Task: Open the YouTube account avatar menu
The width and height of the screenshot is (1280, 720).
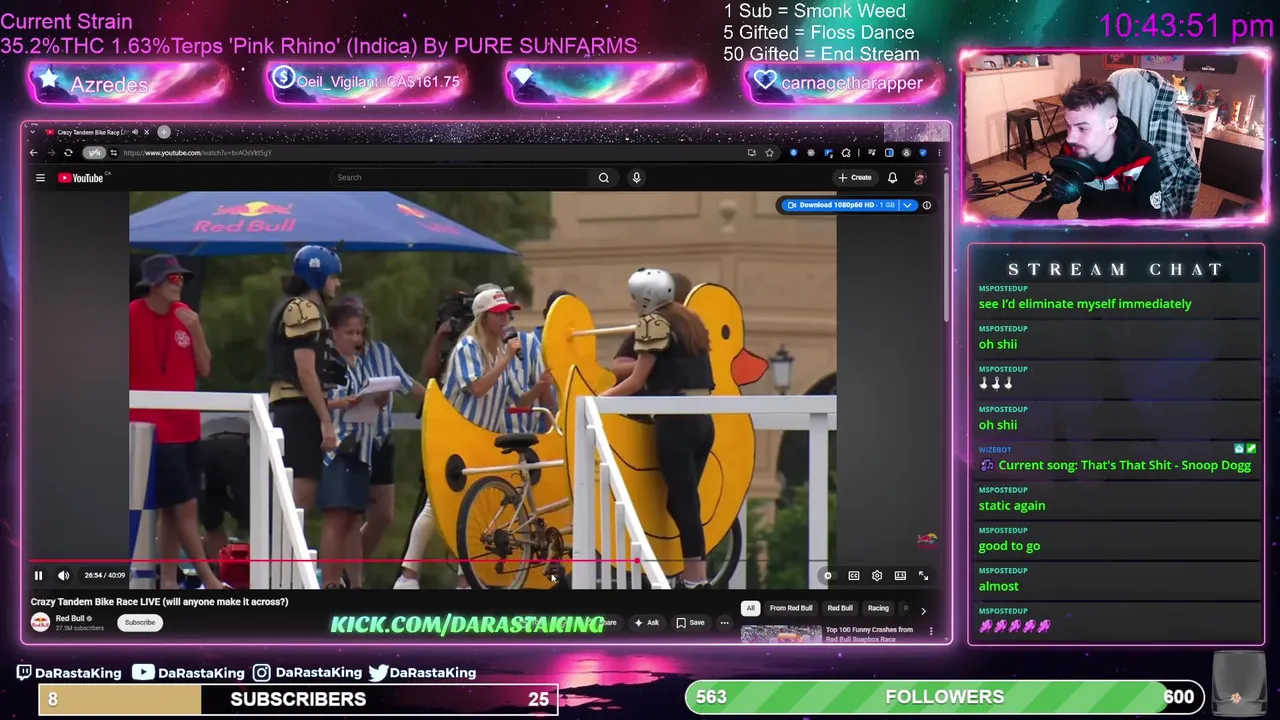Action: coord(920,177)
